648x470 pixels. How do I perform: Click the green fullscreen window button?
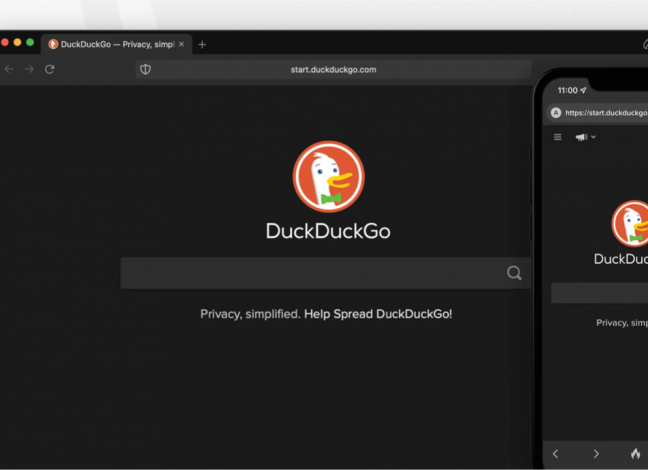[30, 42]
